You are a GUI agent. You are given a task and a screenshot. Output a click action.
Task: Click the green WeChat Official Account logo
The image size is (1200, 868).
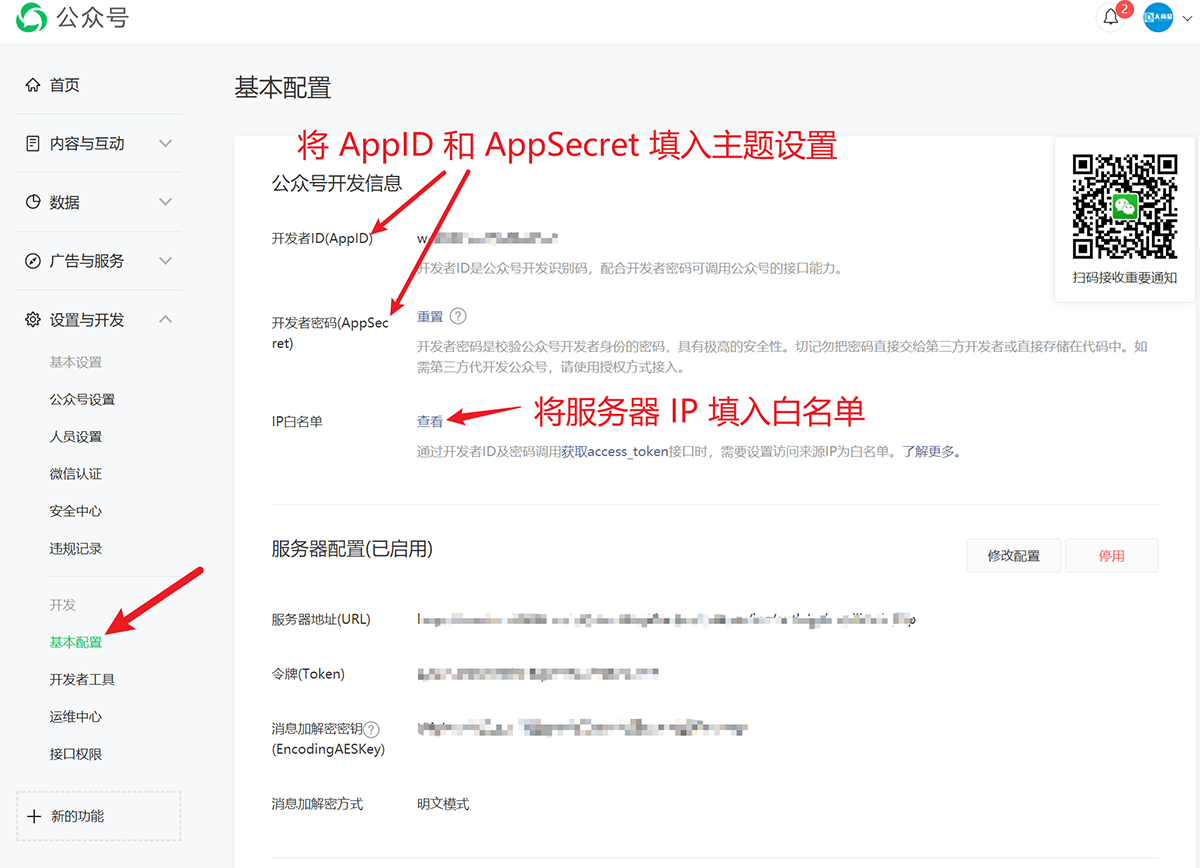tap(31, 18)
